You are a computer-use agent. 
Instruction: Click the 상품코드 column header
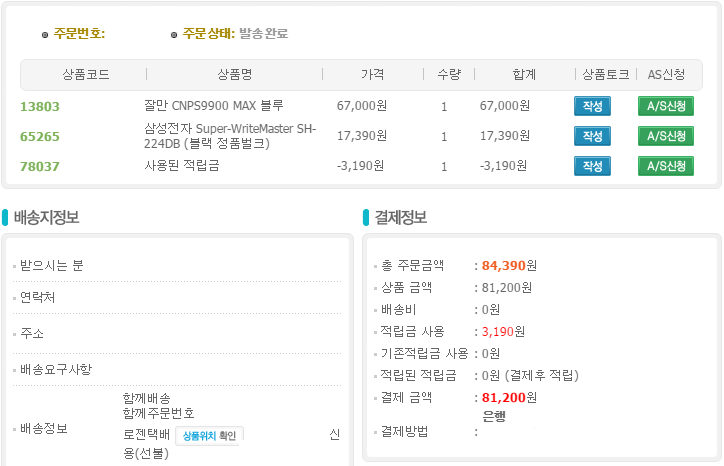pos(85,74)
